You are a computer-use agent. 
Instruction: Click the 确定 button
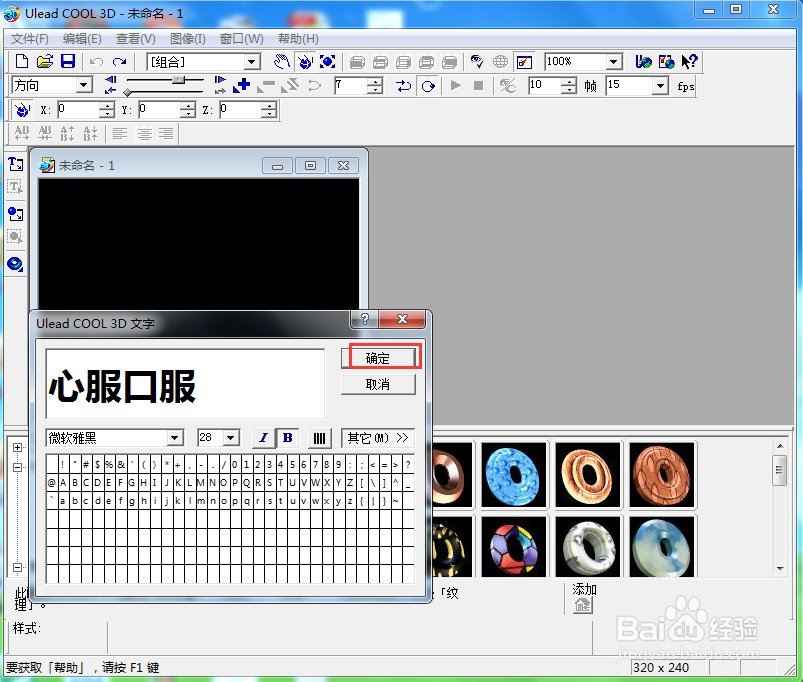378,358
